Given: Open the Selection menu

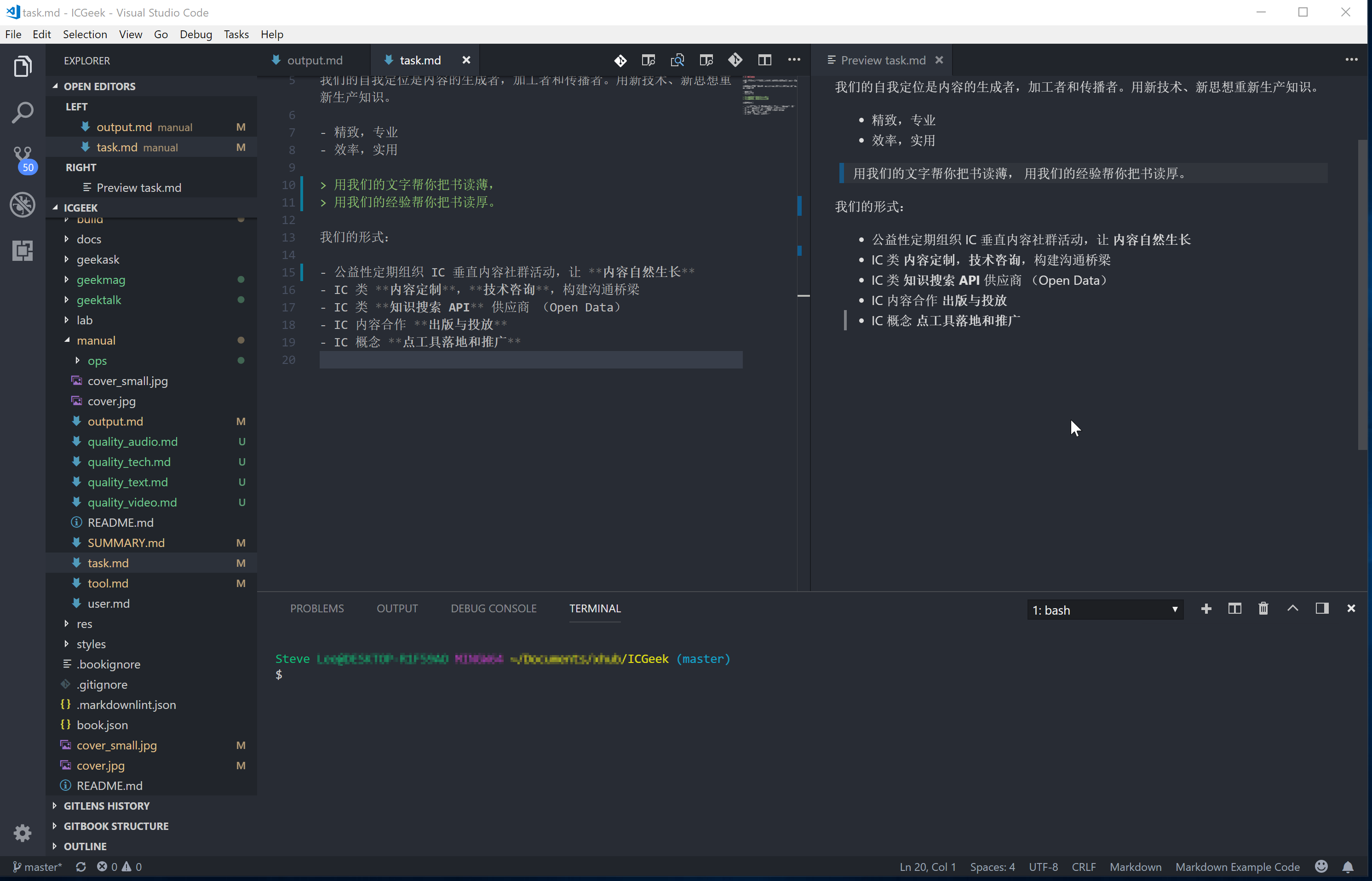Looking at the screenshot, I should coord(85,35).
